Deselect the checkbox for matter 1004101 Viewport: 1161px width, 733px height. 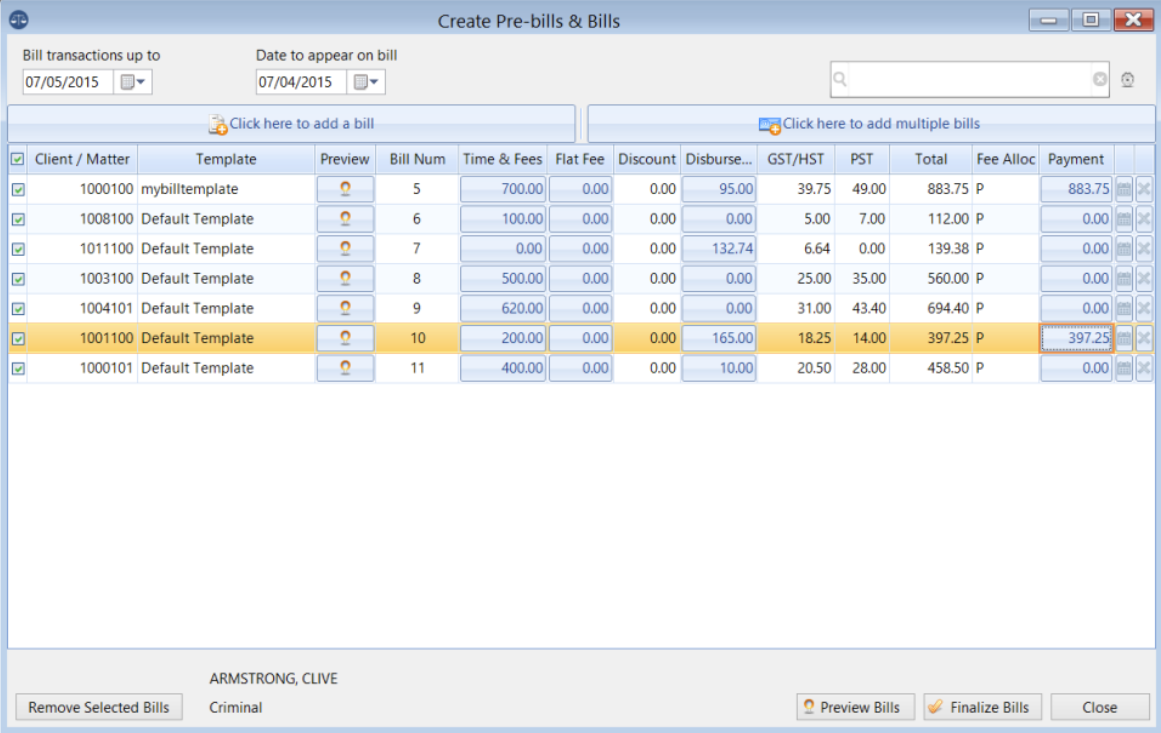(x=16, y=308)
